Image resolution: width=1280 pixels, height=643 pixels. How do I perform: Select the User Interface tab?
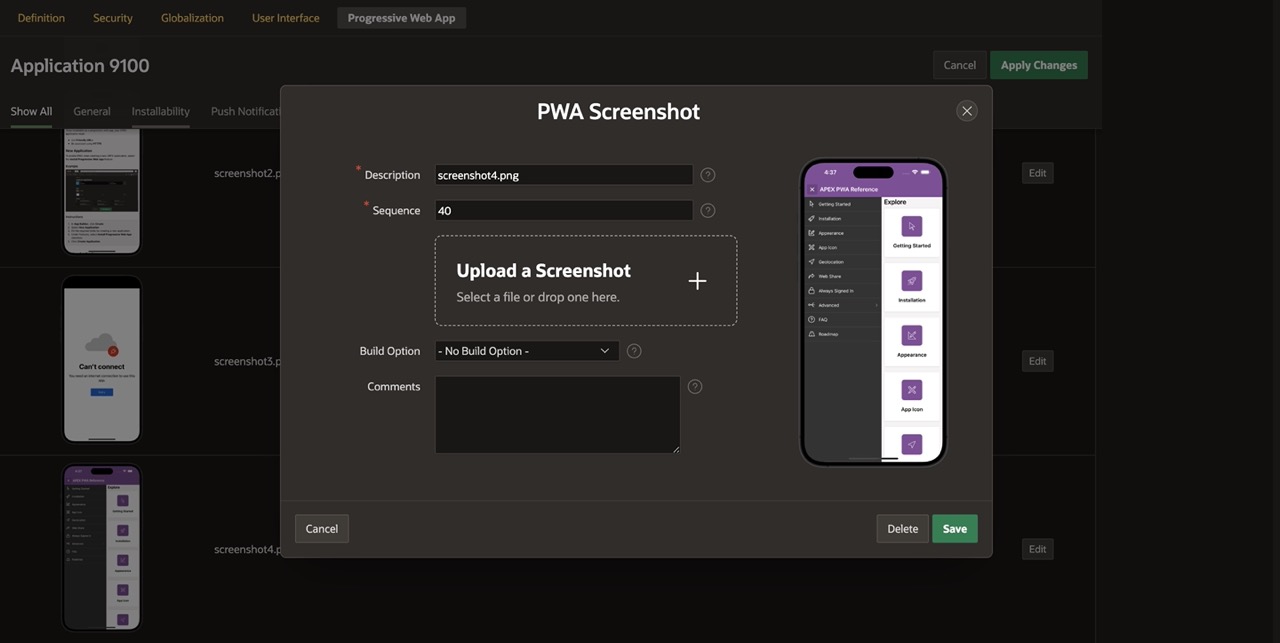point(286,18)
